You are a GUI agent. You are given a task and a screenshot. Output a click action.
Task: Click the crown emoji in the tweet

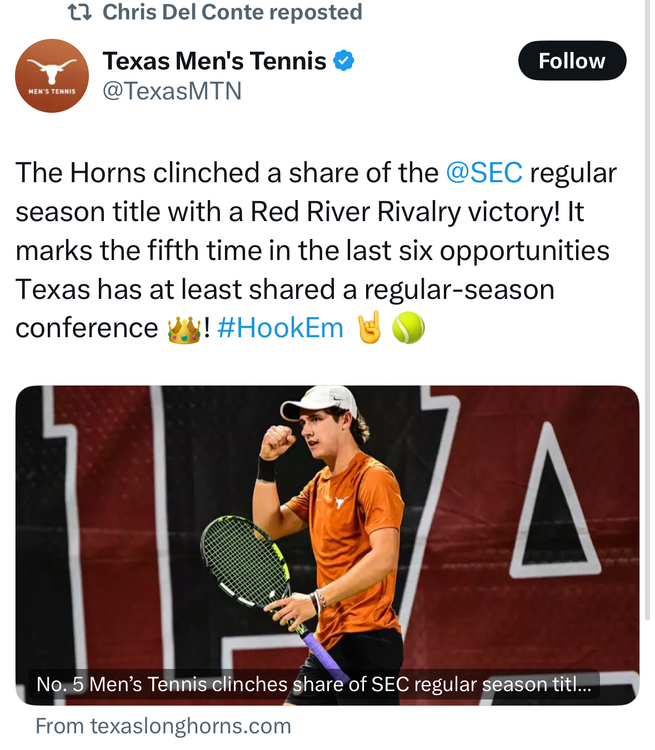(x=185, y=329)
